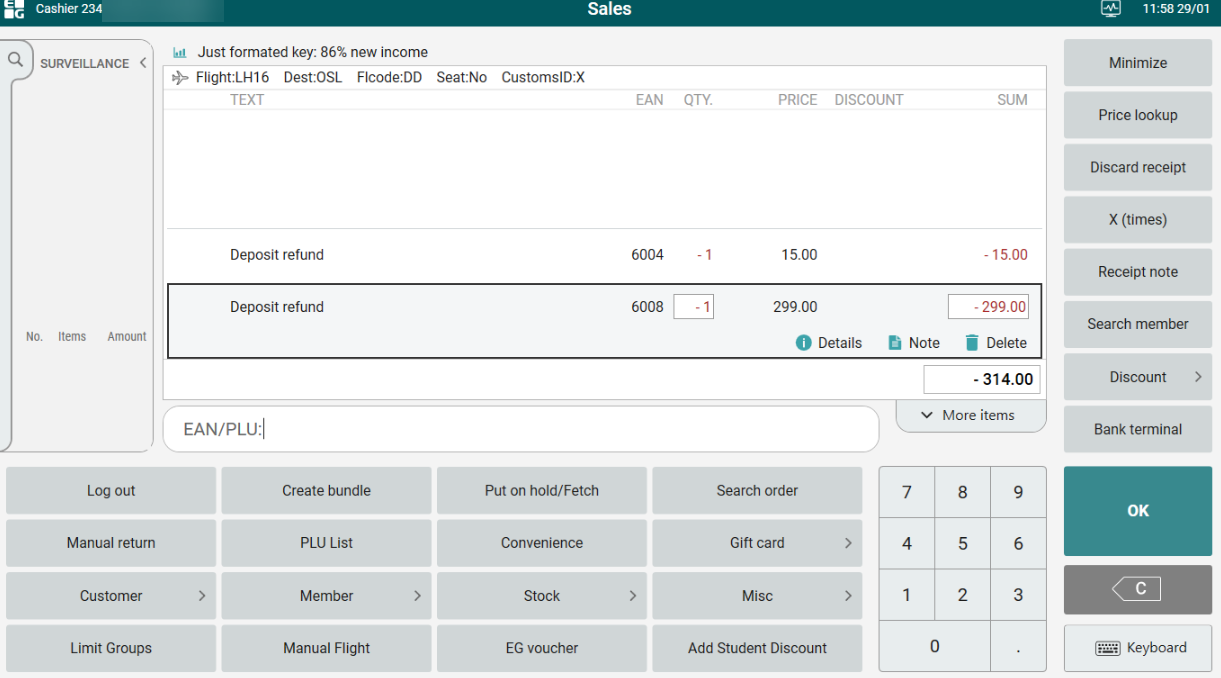
Task: Click the system monitor icon in header
Action: (1111, 9)
